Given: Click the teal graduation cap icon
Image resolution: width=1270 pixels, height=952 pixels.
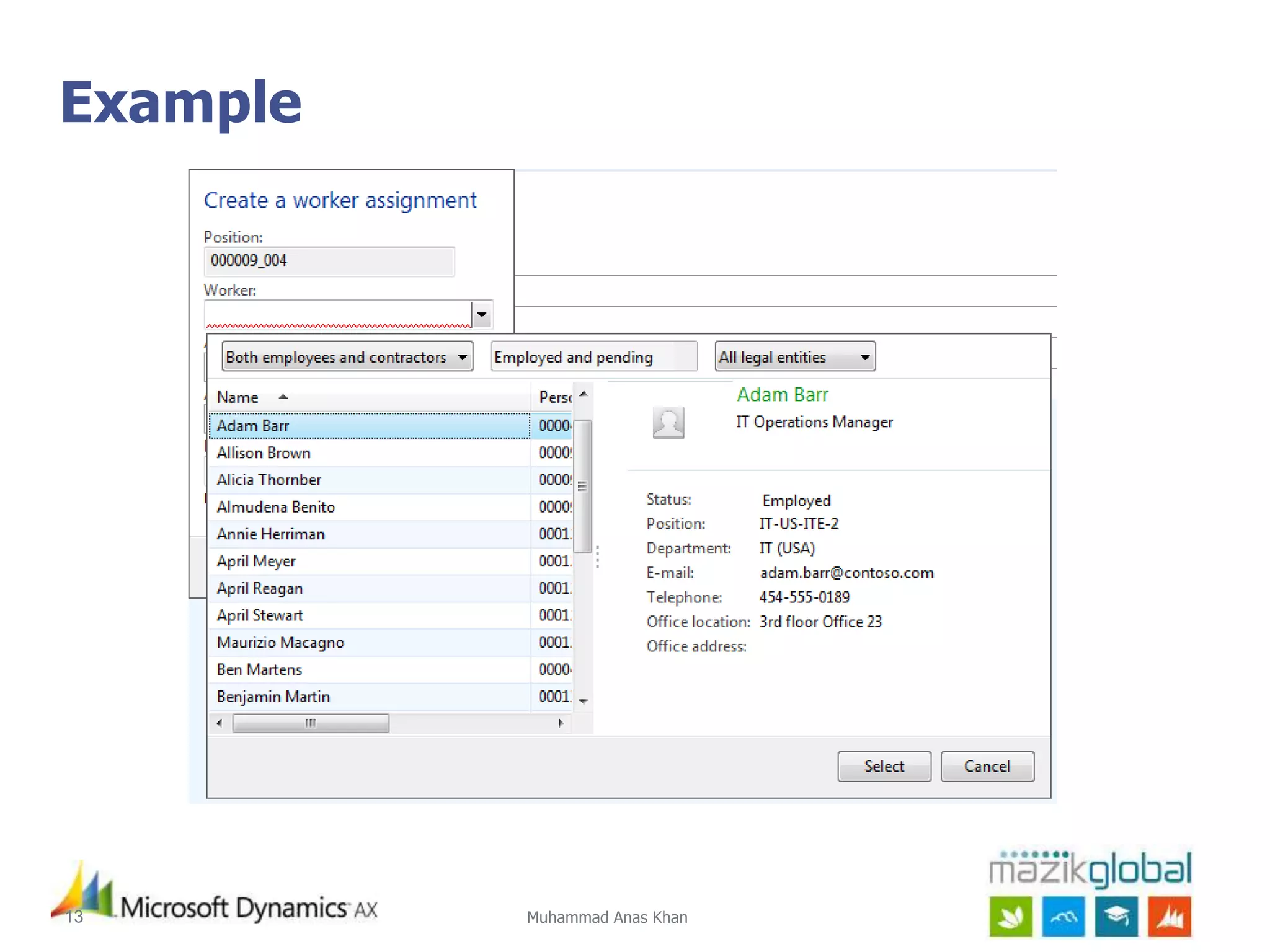Looking at the screenshot, I should click(1116, 916).
